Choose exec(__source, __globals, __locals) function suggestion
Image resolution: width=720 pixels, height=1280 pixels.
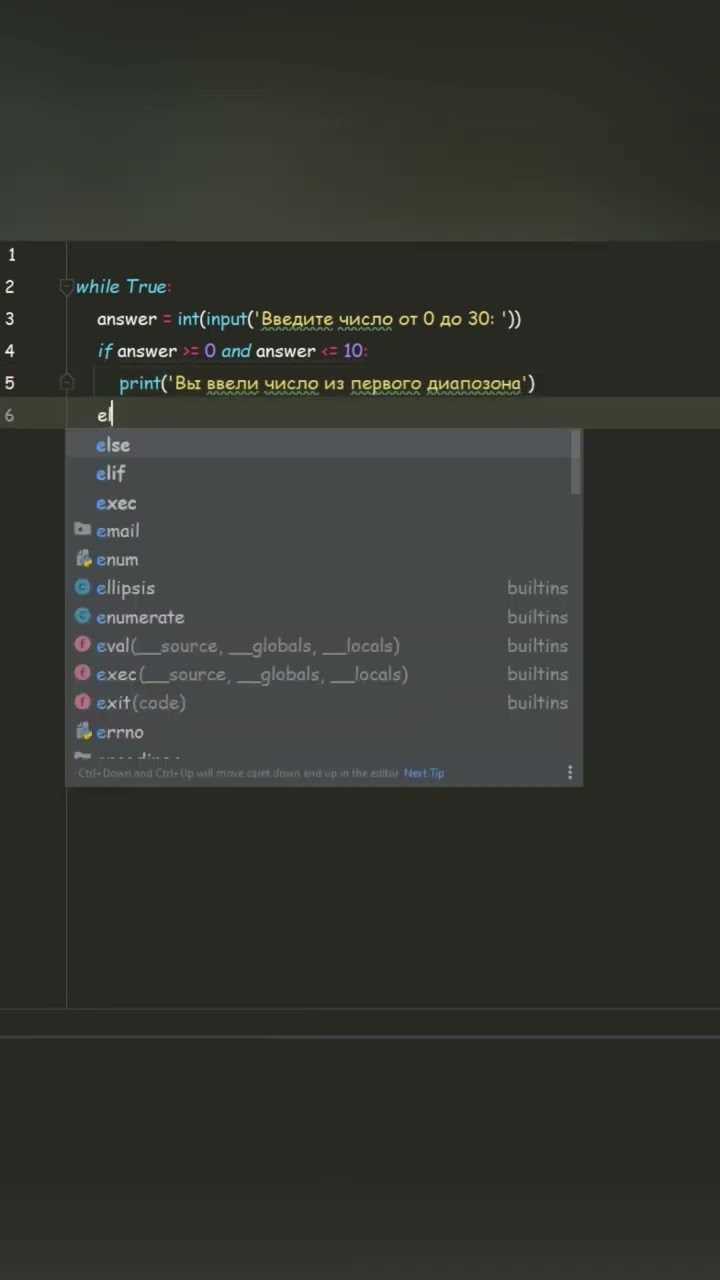pos(324,674)
